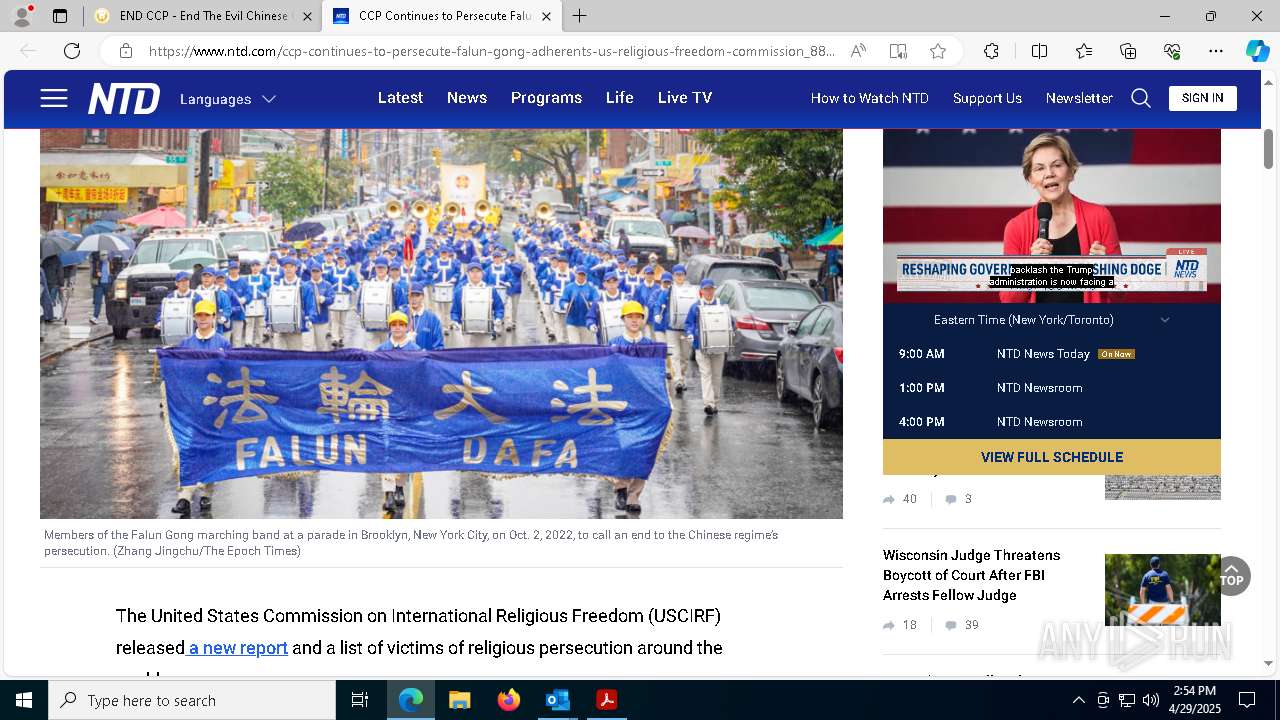Click the back-to-TOP button
The image size is (1280, 720).
pos(1232,576)
